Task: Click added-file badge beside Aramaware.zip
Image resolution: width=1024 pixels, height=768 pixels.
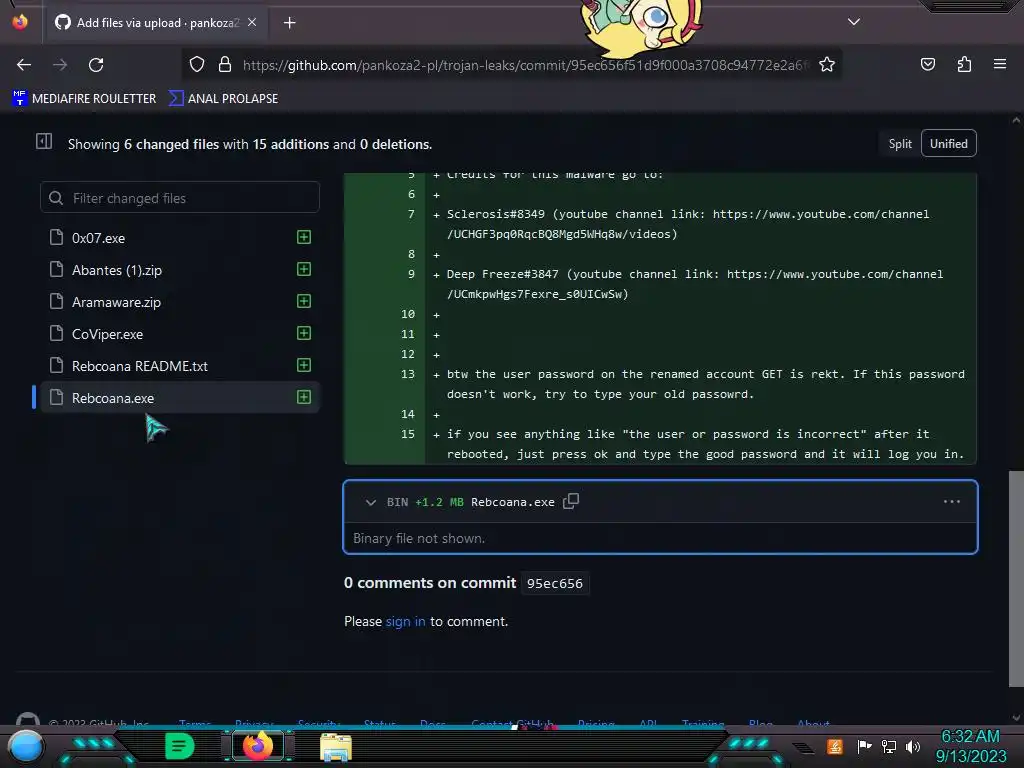Action: [304, 301]
